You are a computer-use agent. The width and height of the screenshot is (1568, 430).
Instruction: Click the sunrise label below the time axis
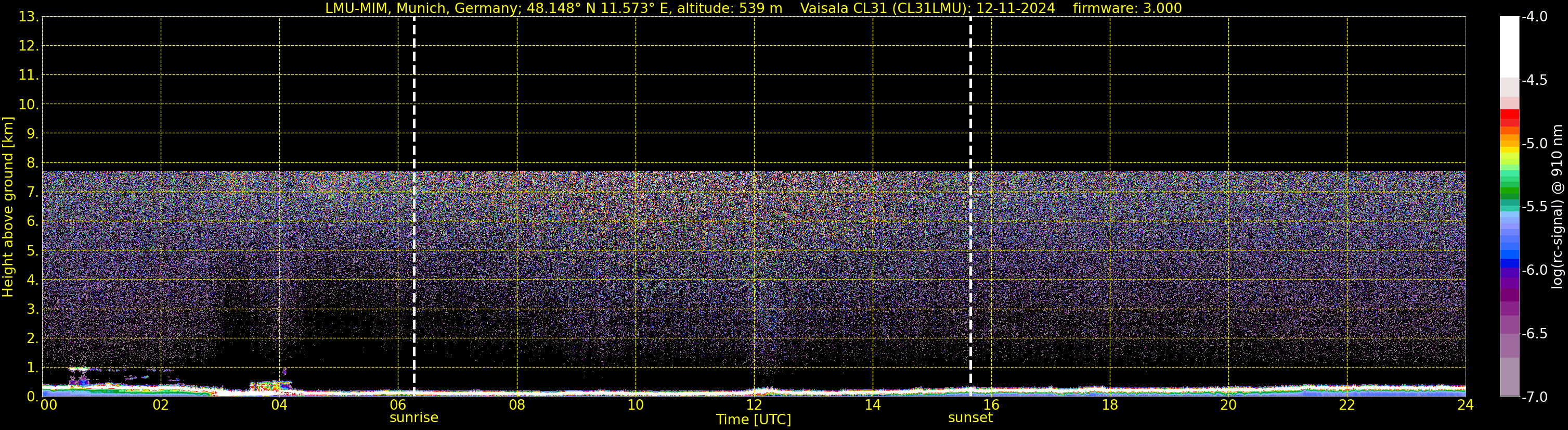click(413, 418)
